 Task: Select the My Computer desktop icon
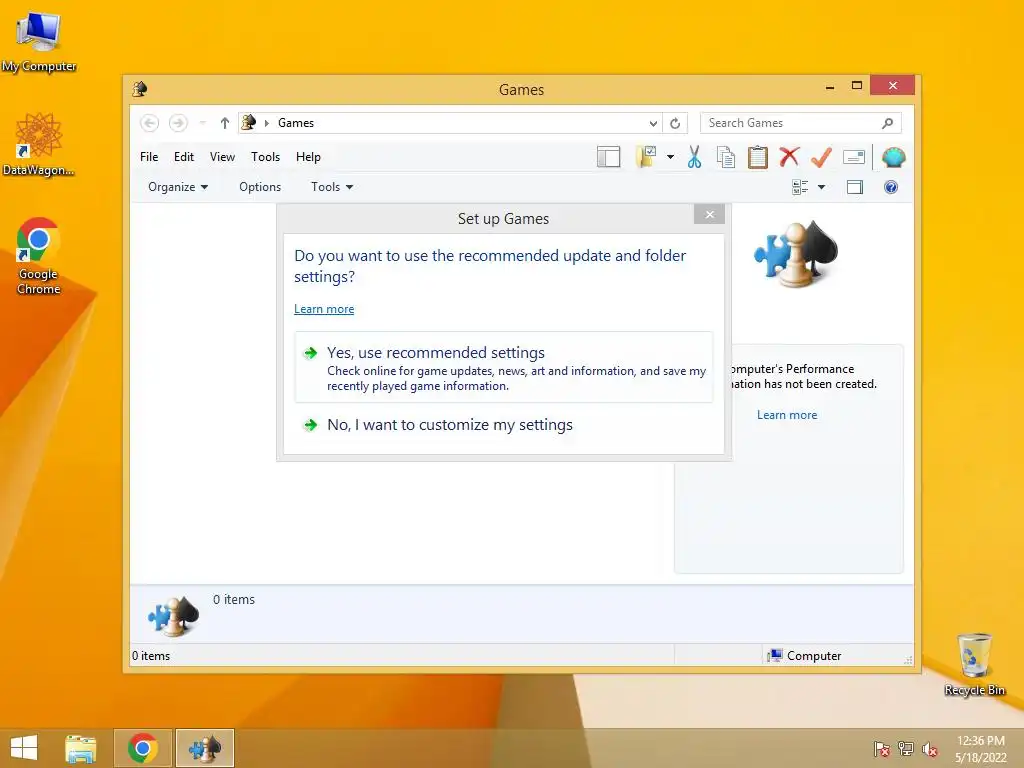(39, 41)
